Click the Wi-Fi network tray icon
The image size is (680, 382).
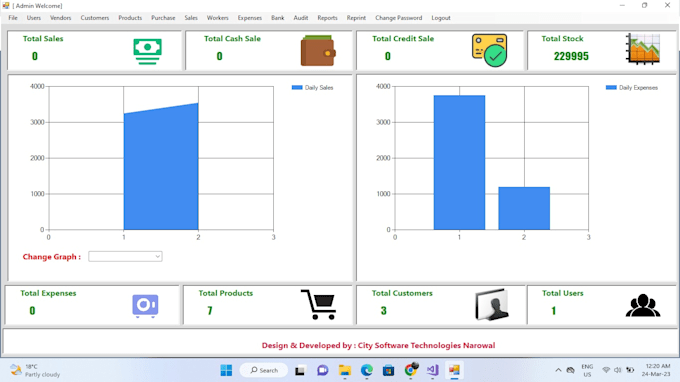(606, 370)
